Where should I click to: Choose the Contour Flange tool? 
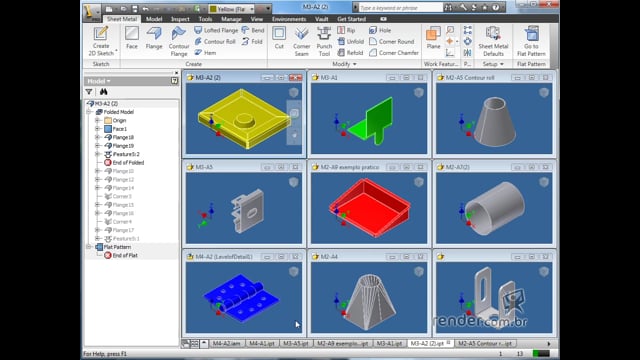coord(179,41)
